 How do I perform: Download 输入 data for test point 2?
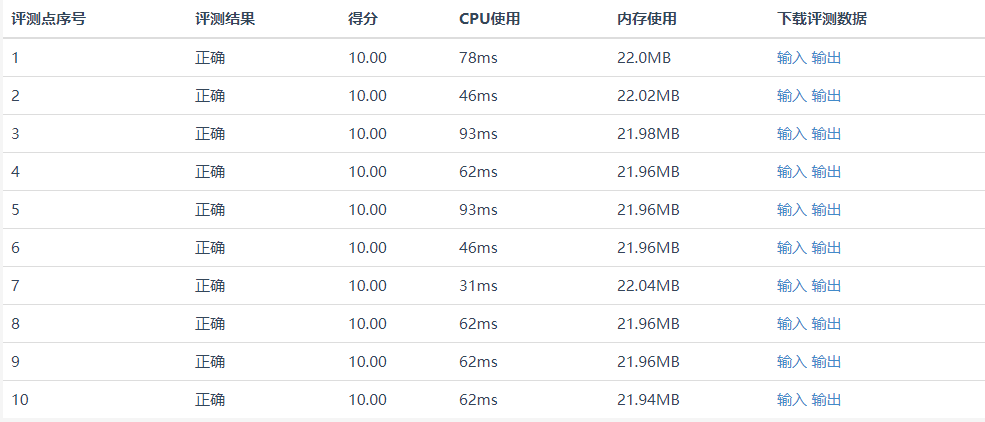[x=792, y=96]
